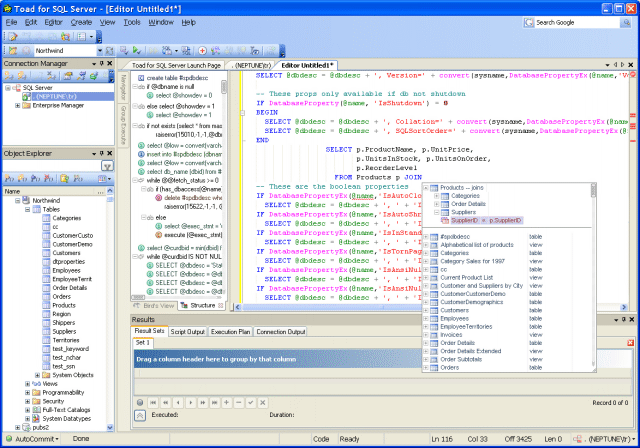Switch to Bird's View tab
This screenshot has height=448, width=640.
pos(155,306)
